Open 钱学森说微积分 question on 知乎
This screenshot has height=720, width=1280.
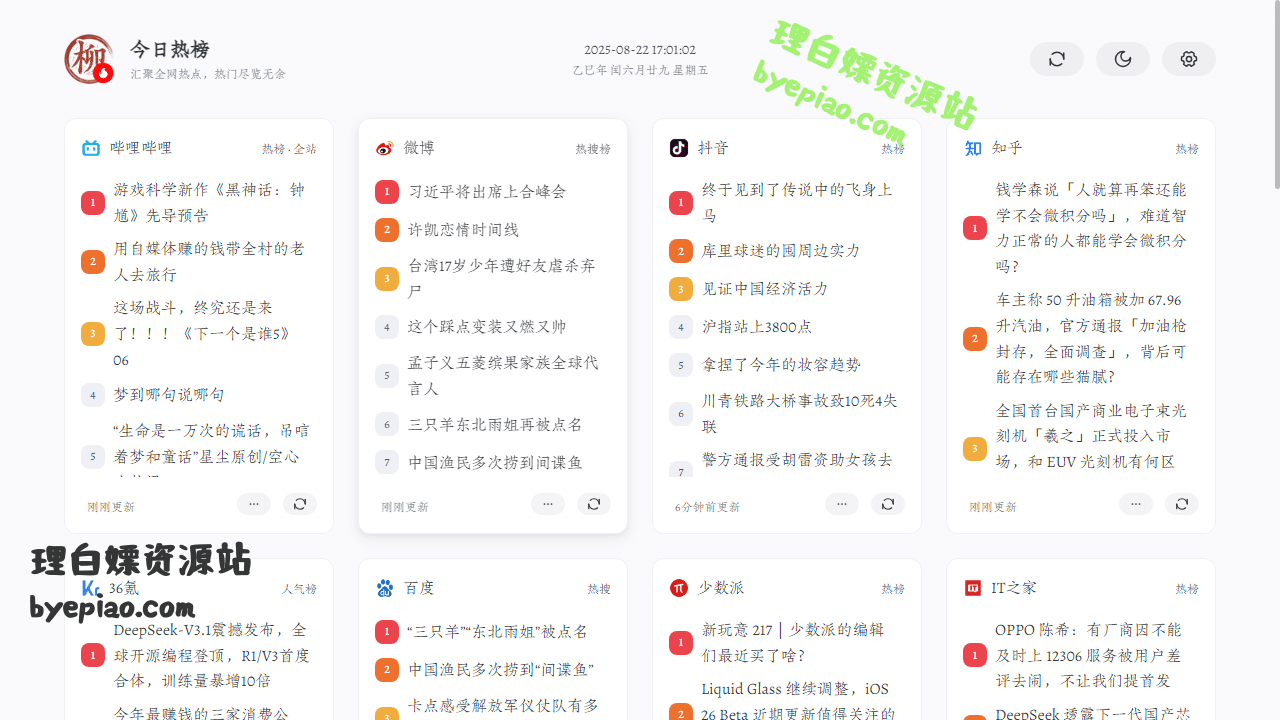1093,228
